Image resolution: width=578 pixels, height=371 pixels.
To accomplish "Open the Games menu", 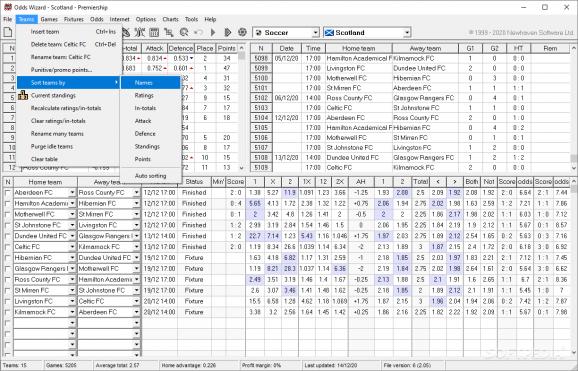I will [x=49, y=19].
